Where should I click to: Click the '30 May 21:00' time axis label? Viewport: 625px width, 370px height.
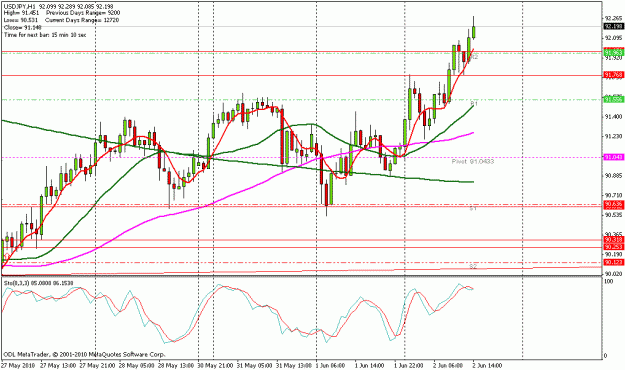coord(215,365)
